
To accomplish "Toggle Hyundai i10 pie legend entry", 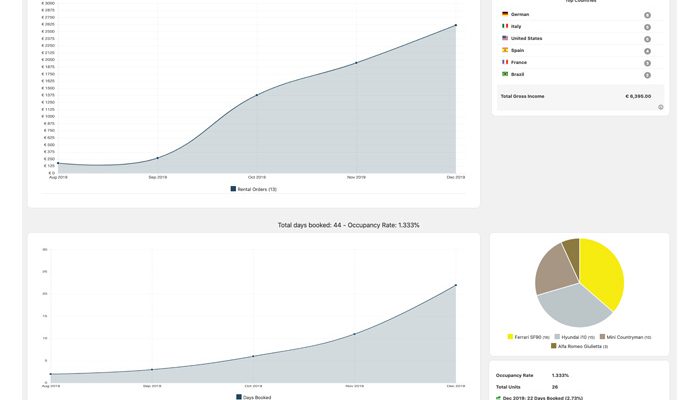I will point(575,337).
